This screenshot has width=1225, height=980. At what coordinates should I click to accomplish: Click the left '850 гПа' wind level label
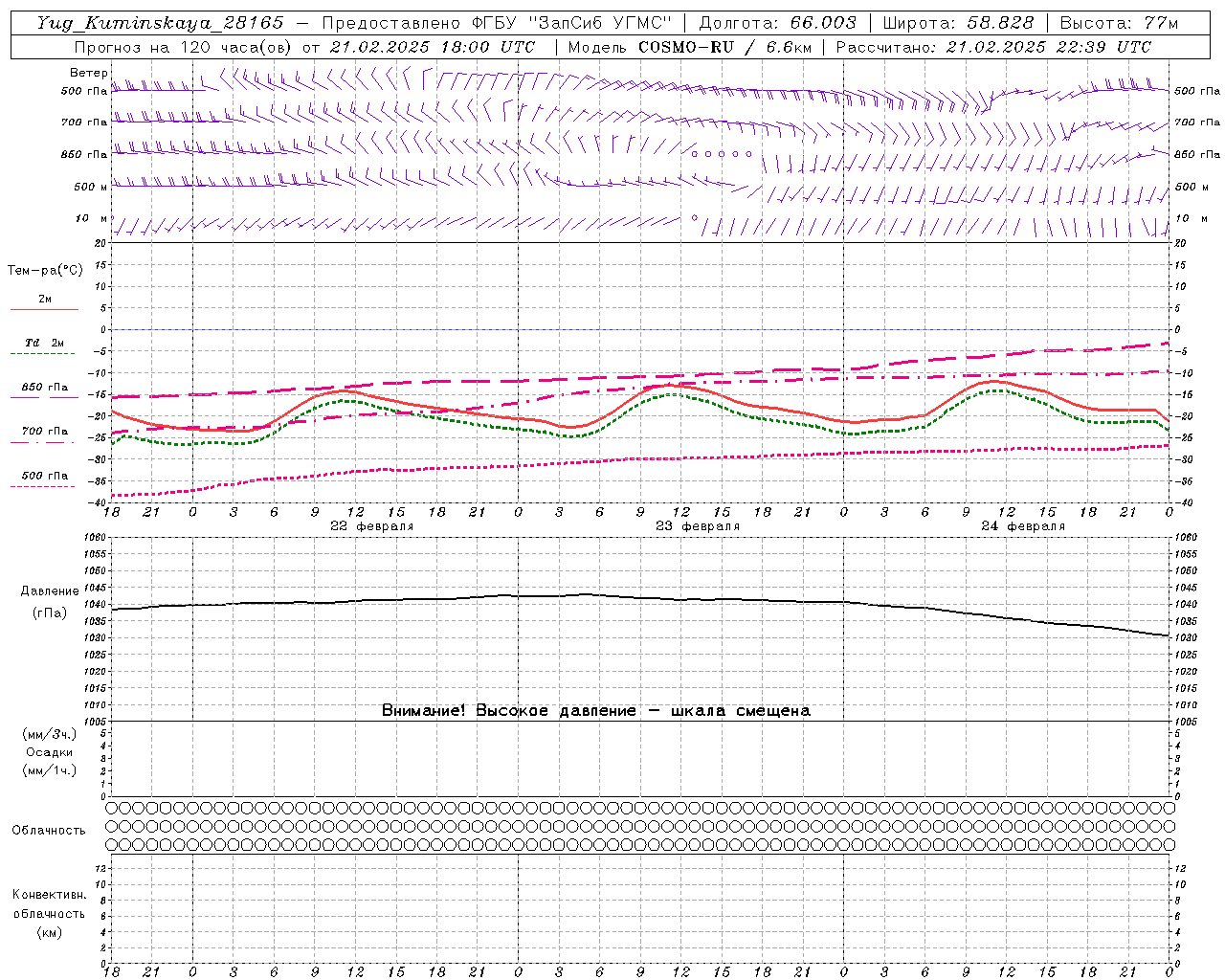pos(84,154)
